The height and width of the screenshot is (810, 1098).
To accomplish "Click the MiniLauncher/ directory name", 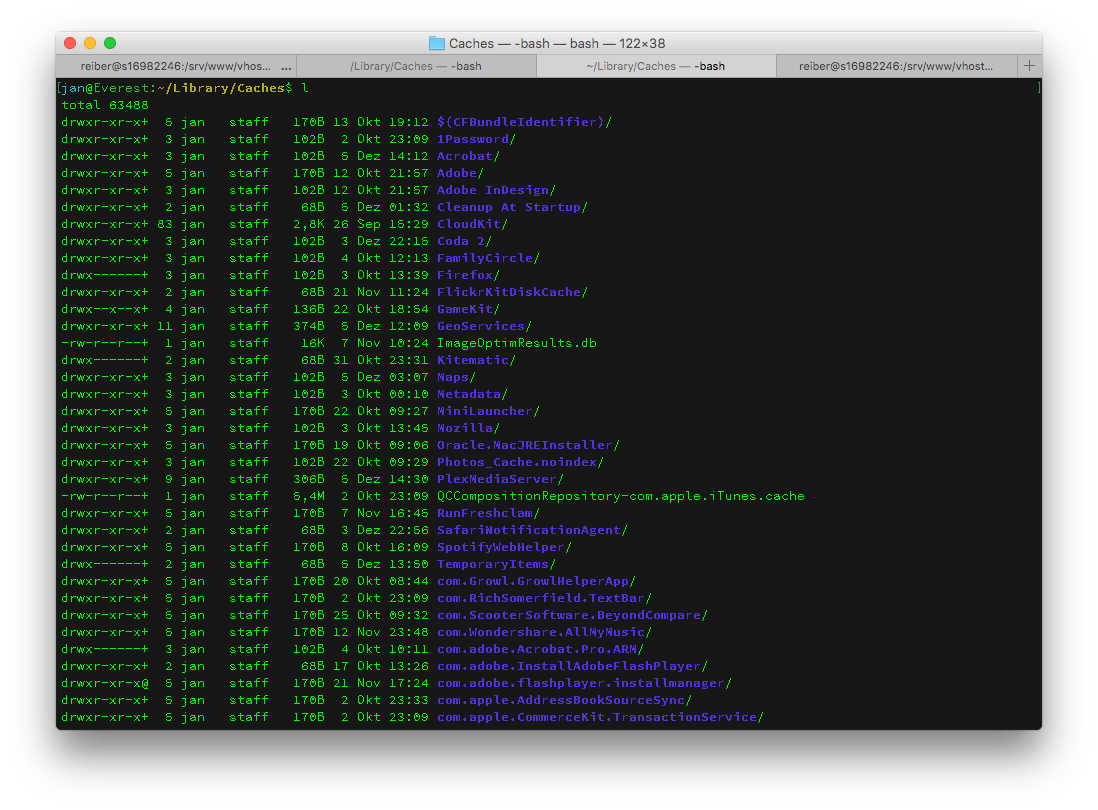I will (x=488, y=411).
